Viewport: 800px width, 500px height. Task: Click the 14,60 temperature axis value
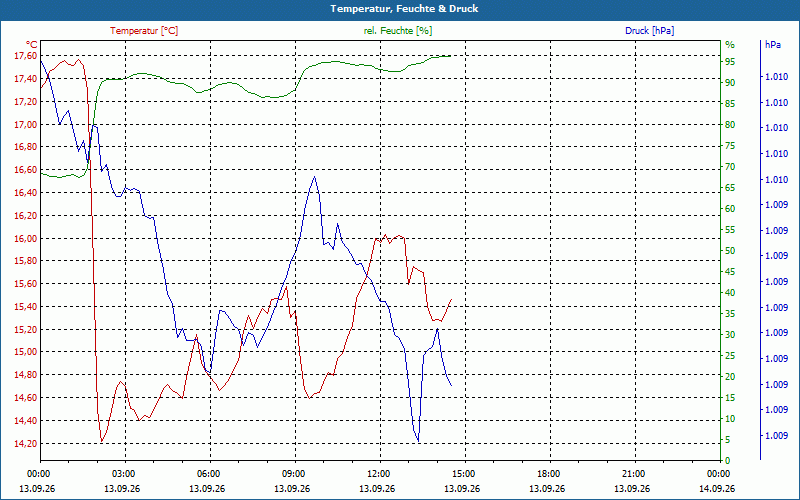(x=25, y=398)
